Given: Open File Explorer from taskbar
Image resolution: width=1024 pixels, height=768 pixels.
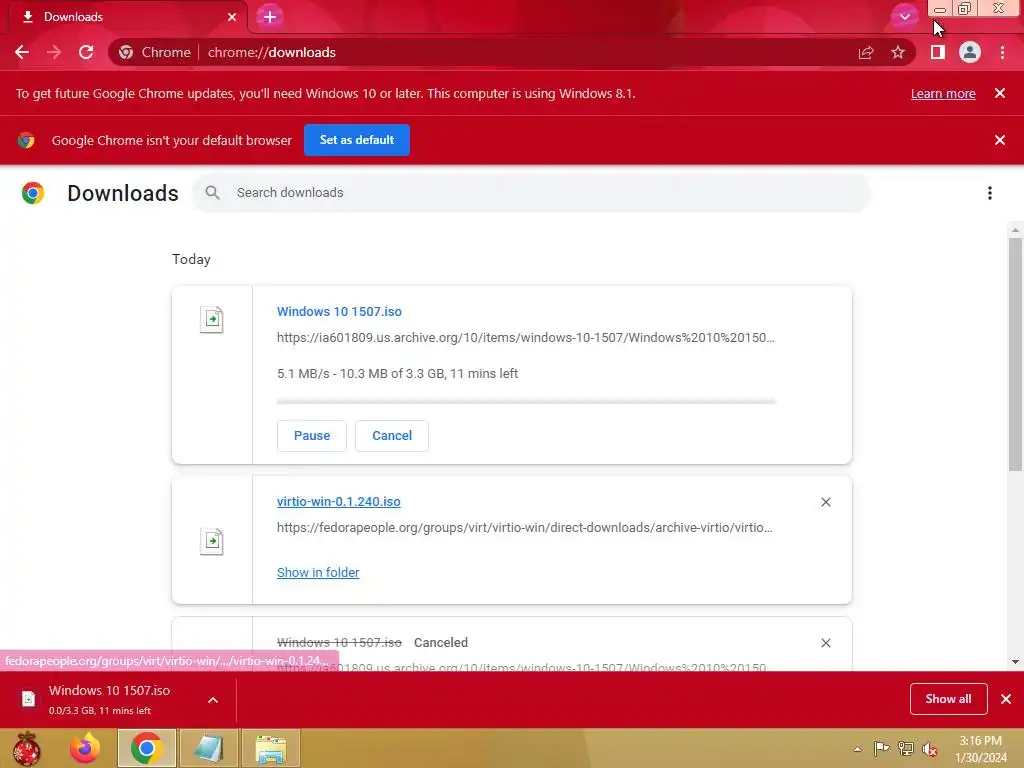Looking at the screenshot, I should [x=271, y=748].
